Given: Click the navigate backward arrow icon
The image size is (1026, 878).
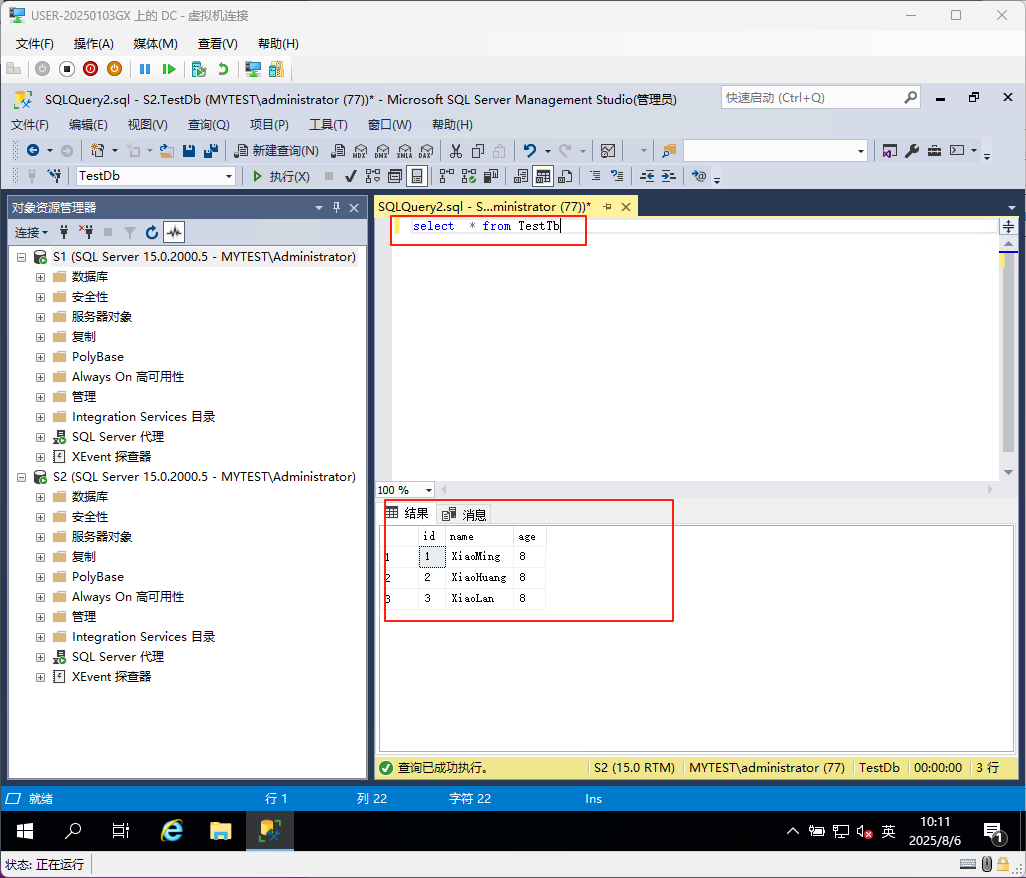Looking at the screenshot, I should (33, 151).
